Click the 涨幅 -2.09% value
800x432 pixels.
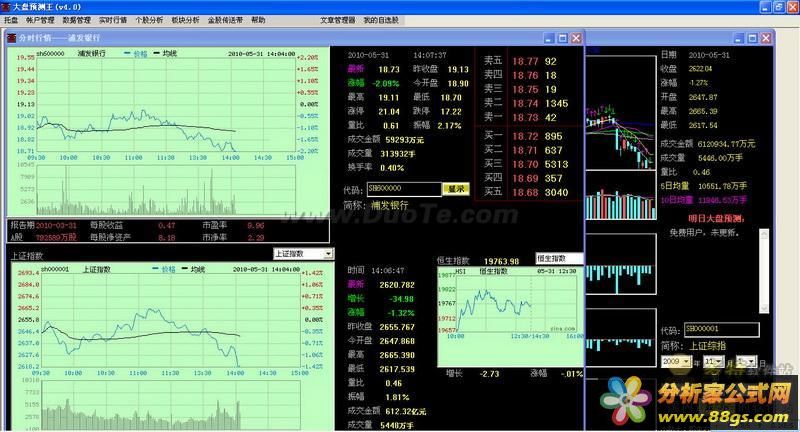click(386, 83)
